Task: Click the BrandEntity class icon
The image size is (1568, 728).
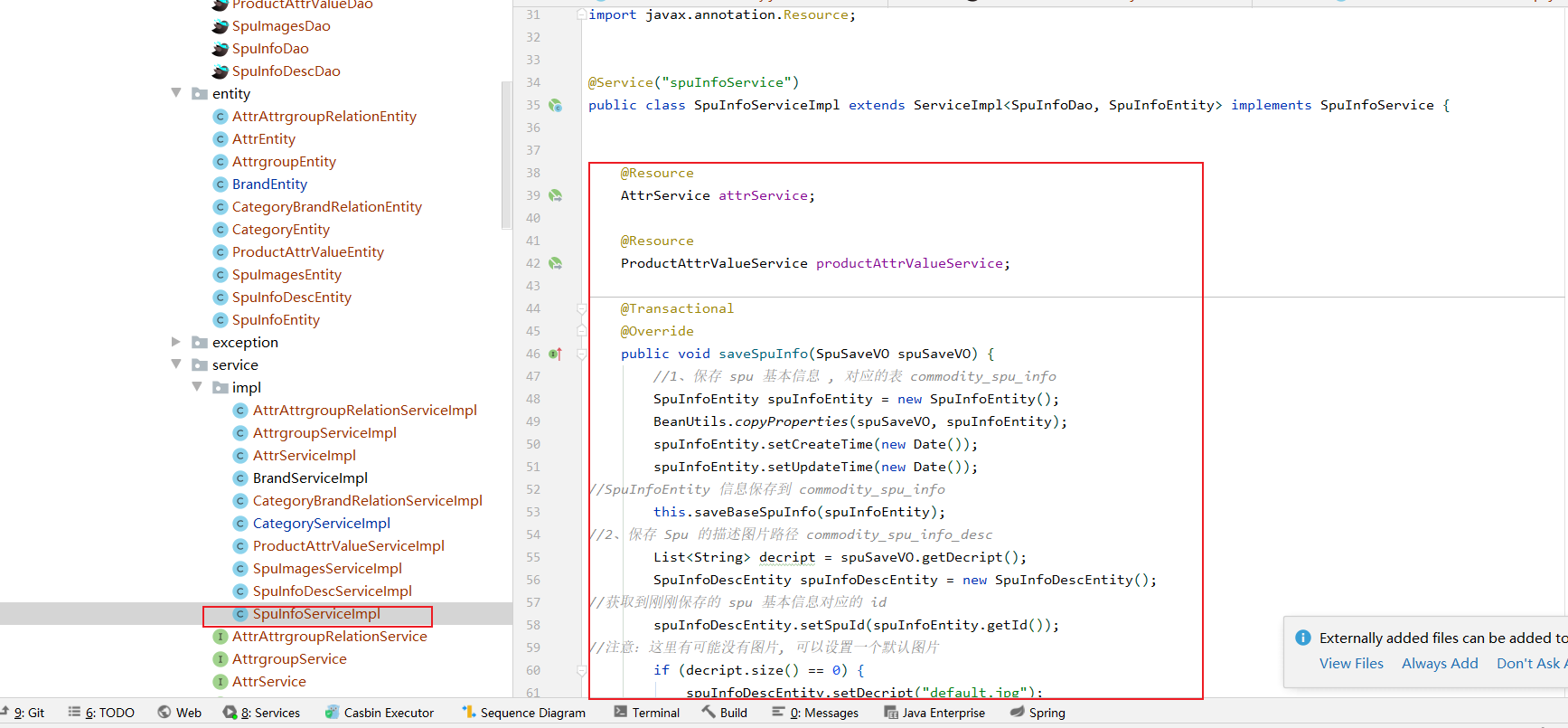Action: [x=220, y=184]
